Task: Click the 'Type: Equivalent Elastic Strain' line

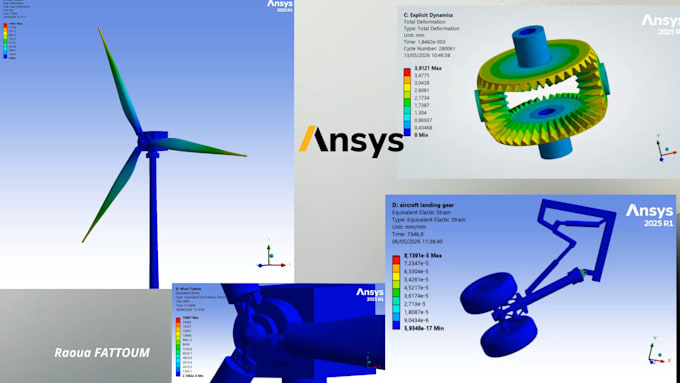Action: coord(428,220)
